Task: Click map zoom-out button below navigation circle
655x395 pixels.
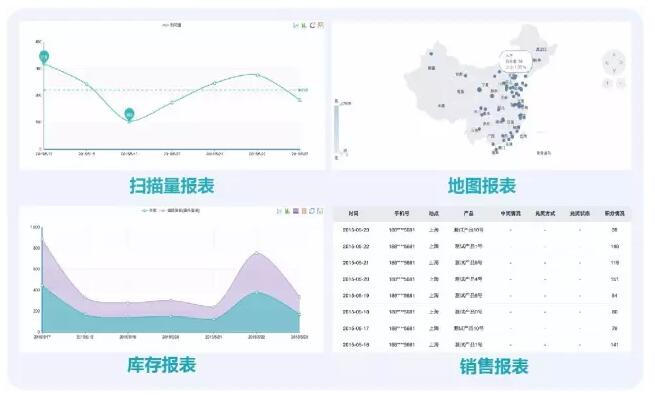Action: (621, 84)
